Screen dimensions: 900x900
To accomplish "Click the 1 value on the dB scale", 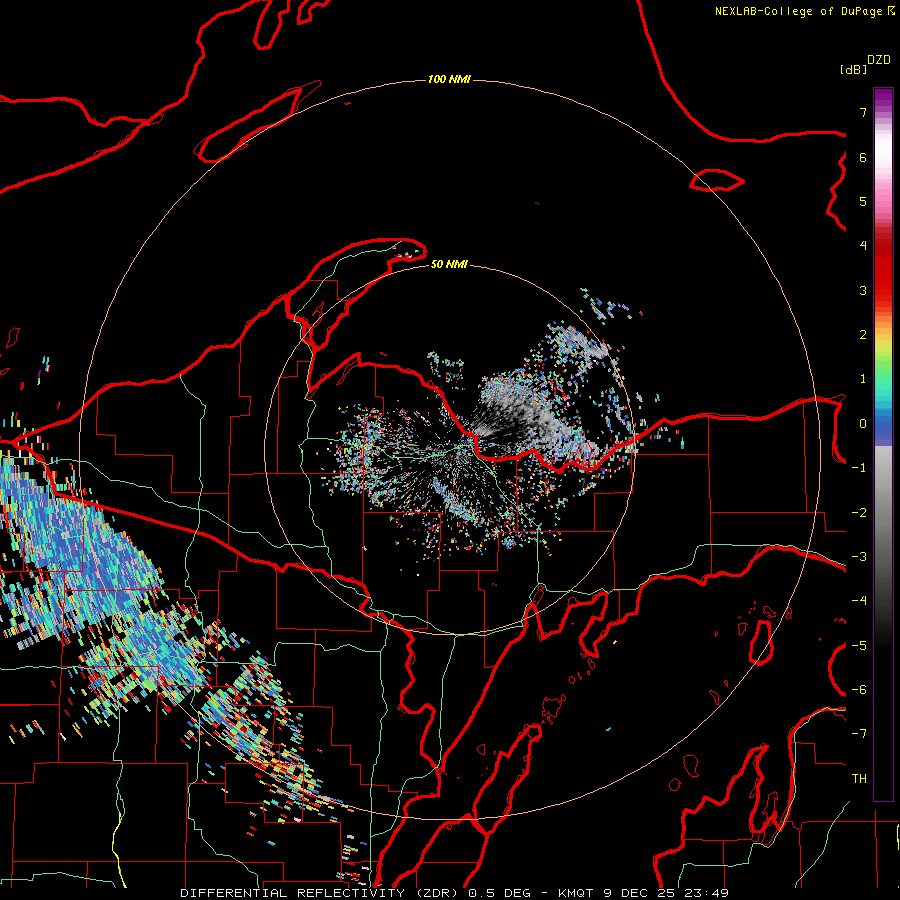I will [863, 379].
